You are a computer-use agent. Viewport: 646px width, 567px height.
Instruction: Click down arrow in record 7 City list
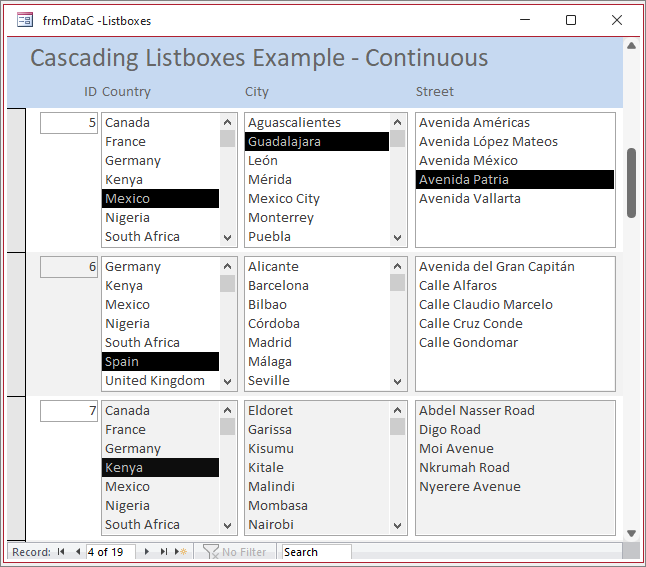(x=397, y=526)
